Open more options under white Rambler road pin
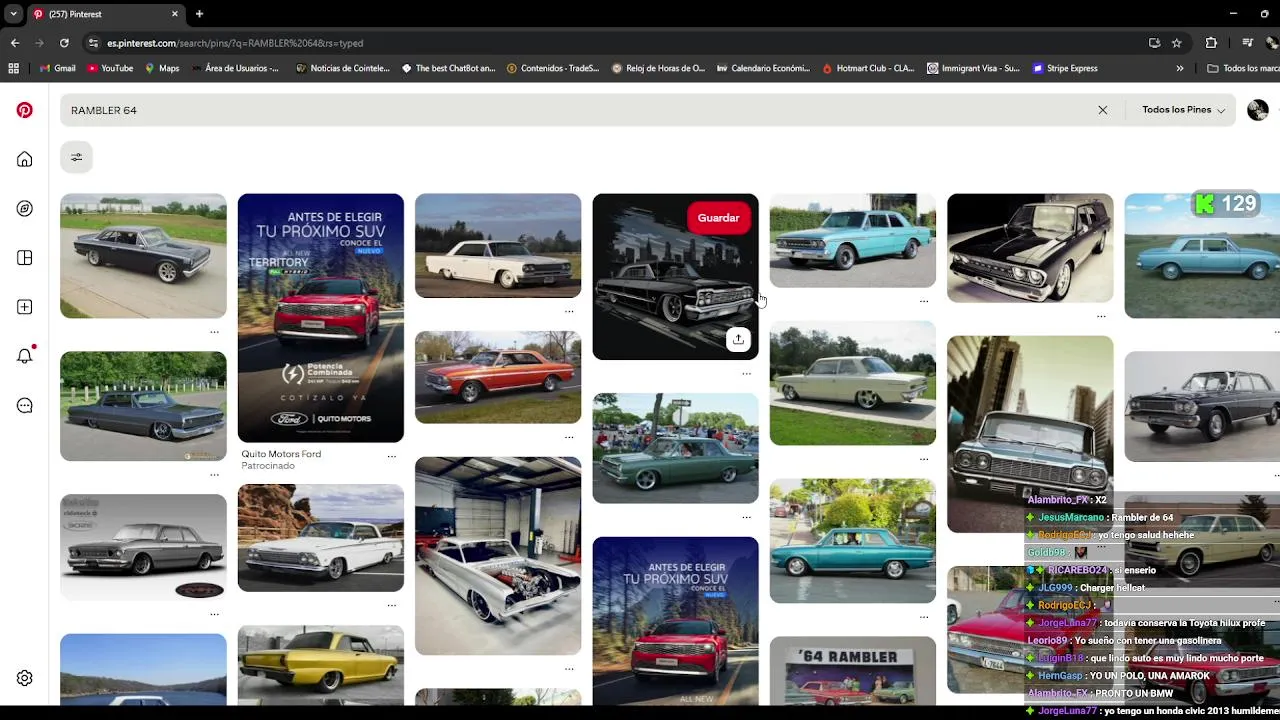Screen dimensions: 1280x720 (x=569, y=311)
